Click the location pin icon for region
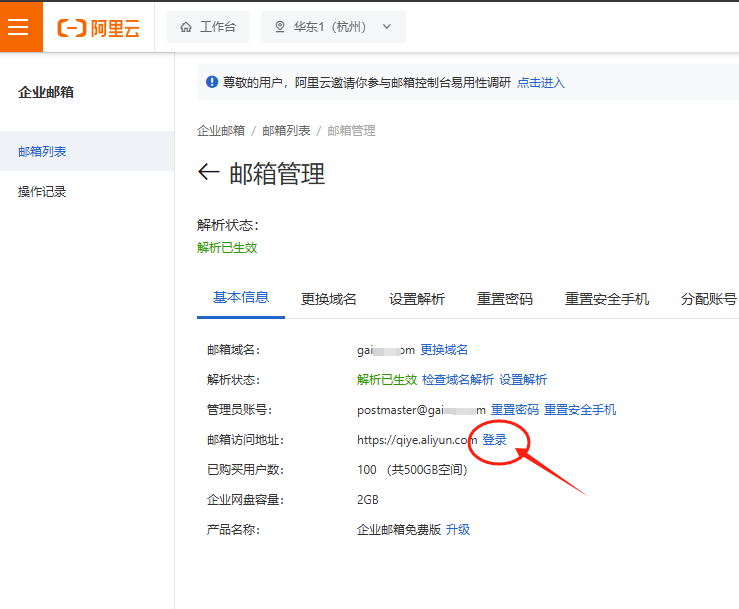Screen dimensions: 739x609 tap(279, 27)
